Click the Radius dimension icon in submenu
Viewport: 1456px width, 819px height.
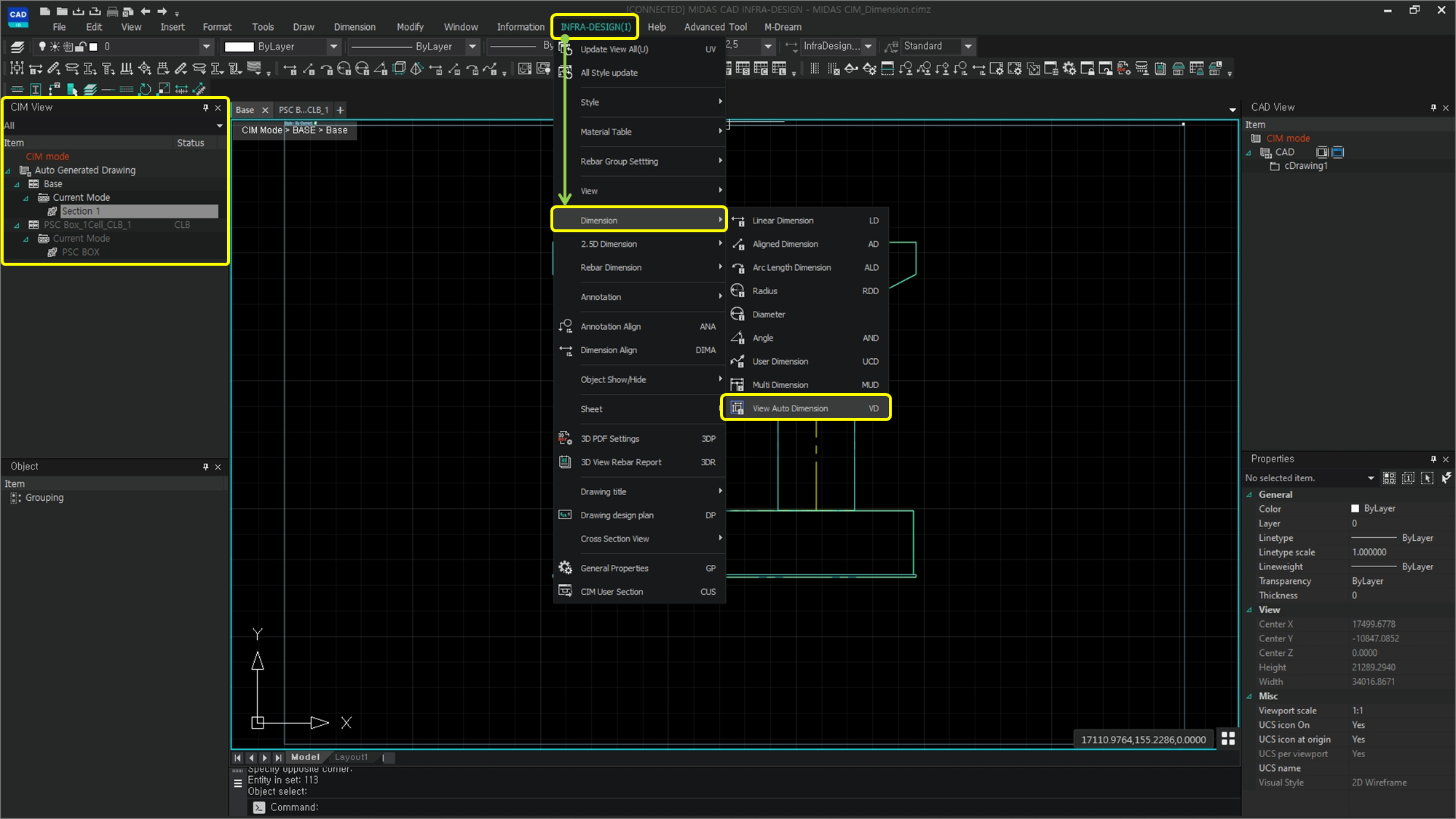tap(737, 290)
